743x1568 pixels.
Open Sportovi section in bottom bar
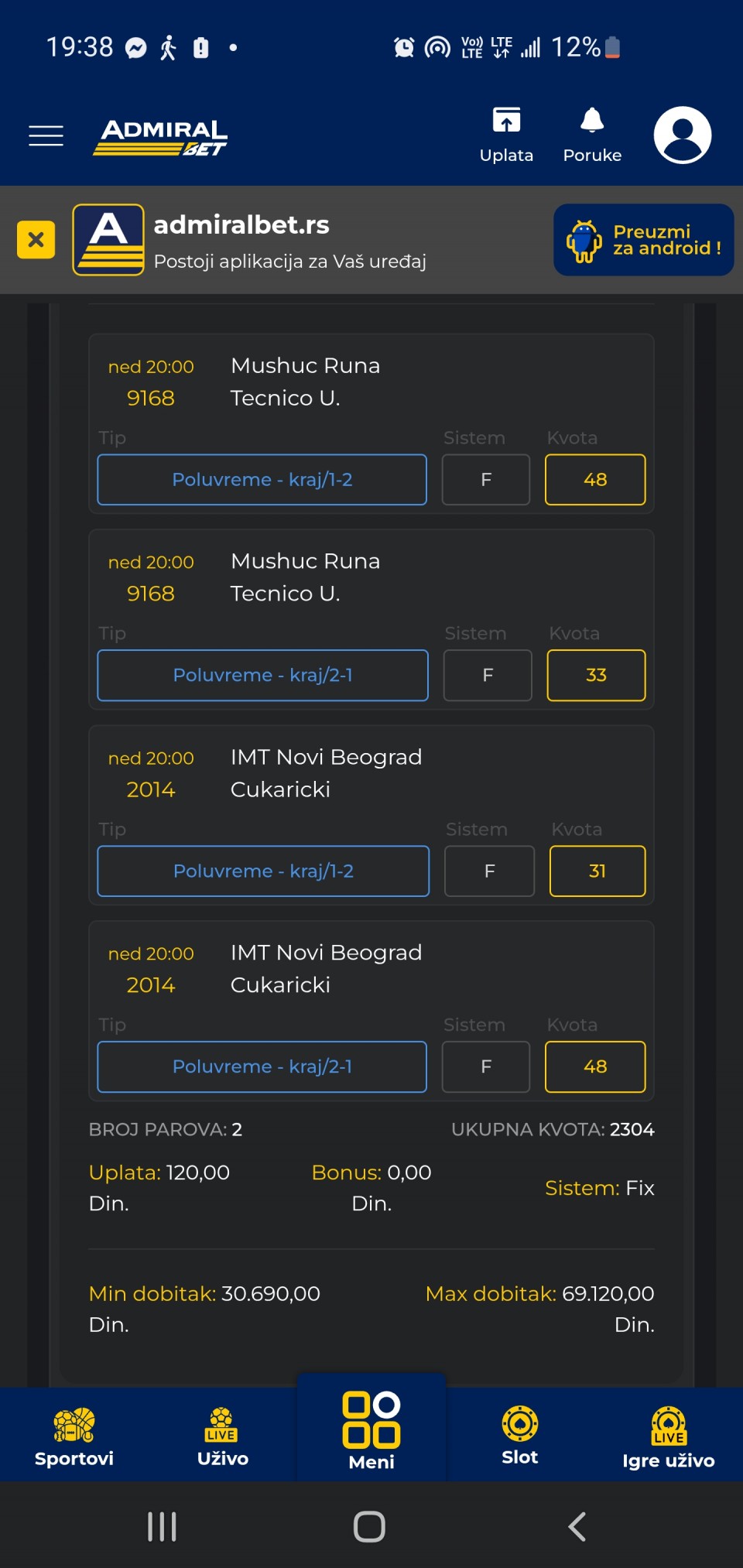(74, 1436)
